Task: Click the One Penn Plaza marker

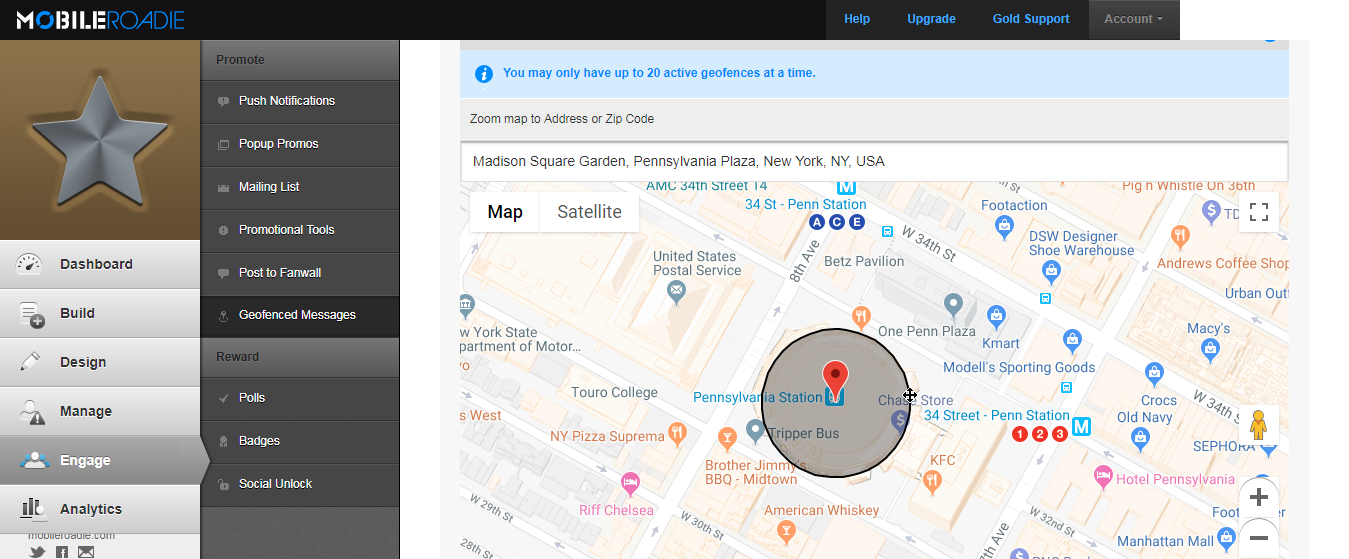Action: (x=954, y=304)
